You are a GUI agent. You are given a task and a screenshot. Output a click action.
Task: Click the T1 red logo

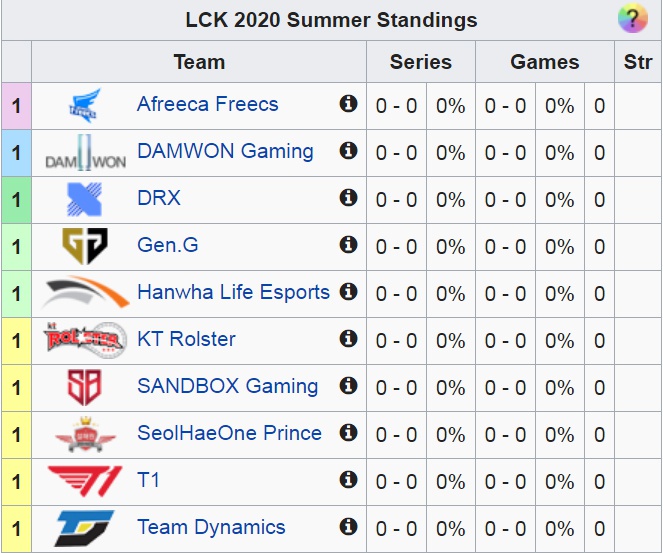(x=85, y=481)
